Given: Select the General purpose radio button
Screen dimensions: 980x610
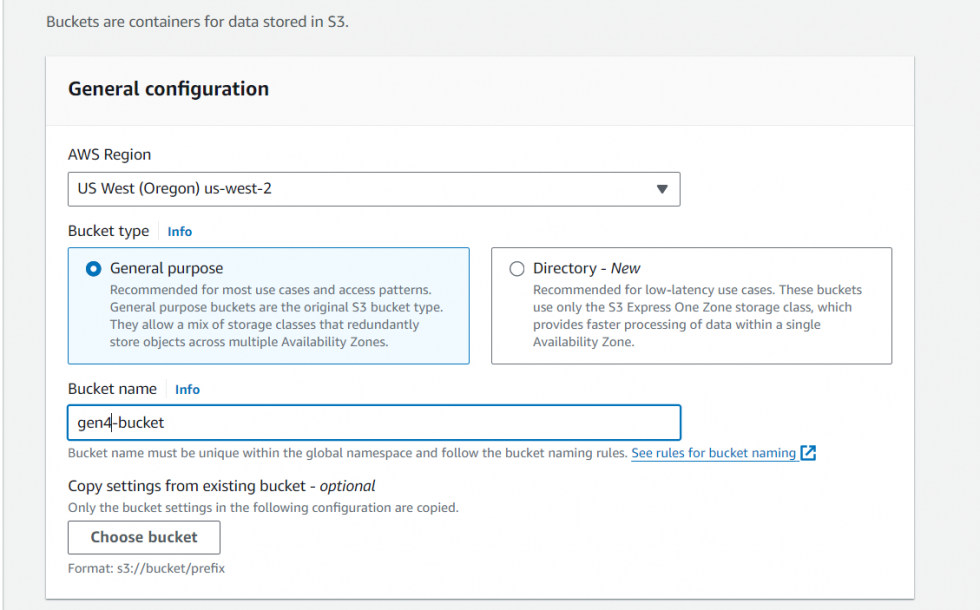Looking at the screenshot, I should (94, 268).
